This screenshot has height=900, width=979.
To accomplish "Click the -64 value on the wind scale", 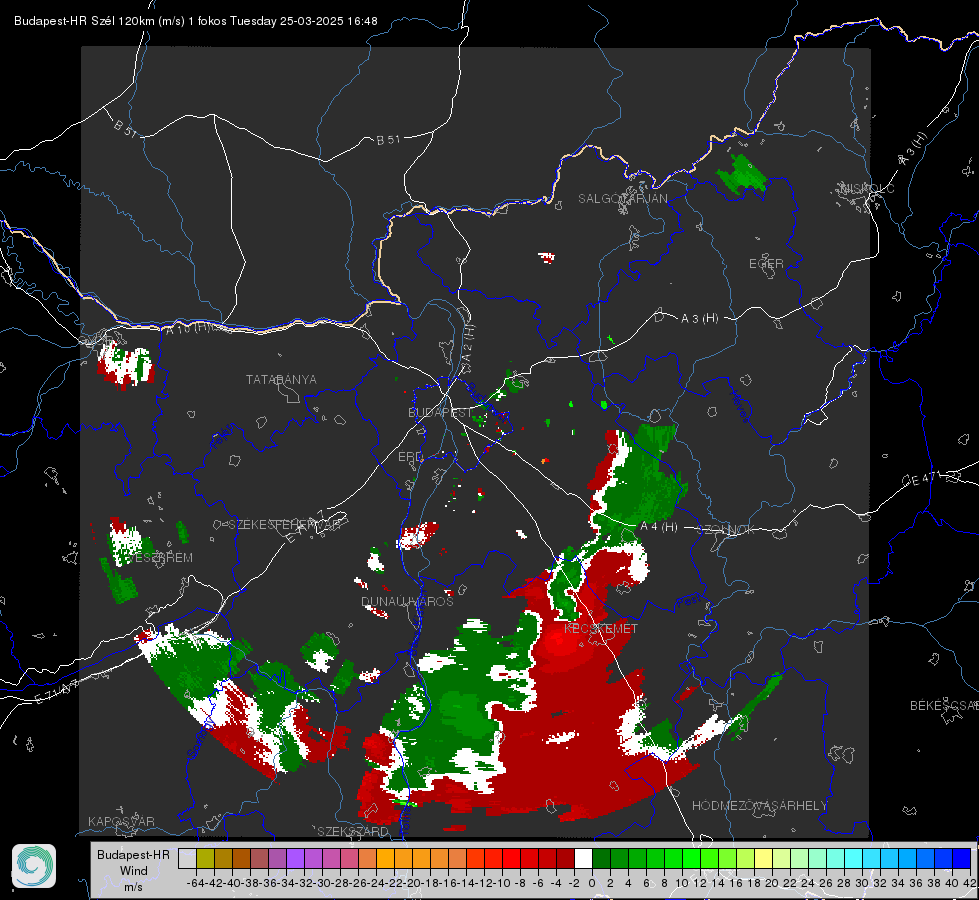I will [x=195, y=883].
